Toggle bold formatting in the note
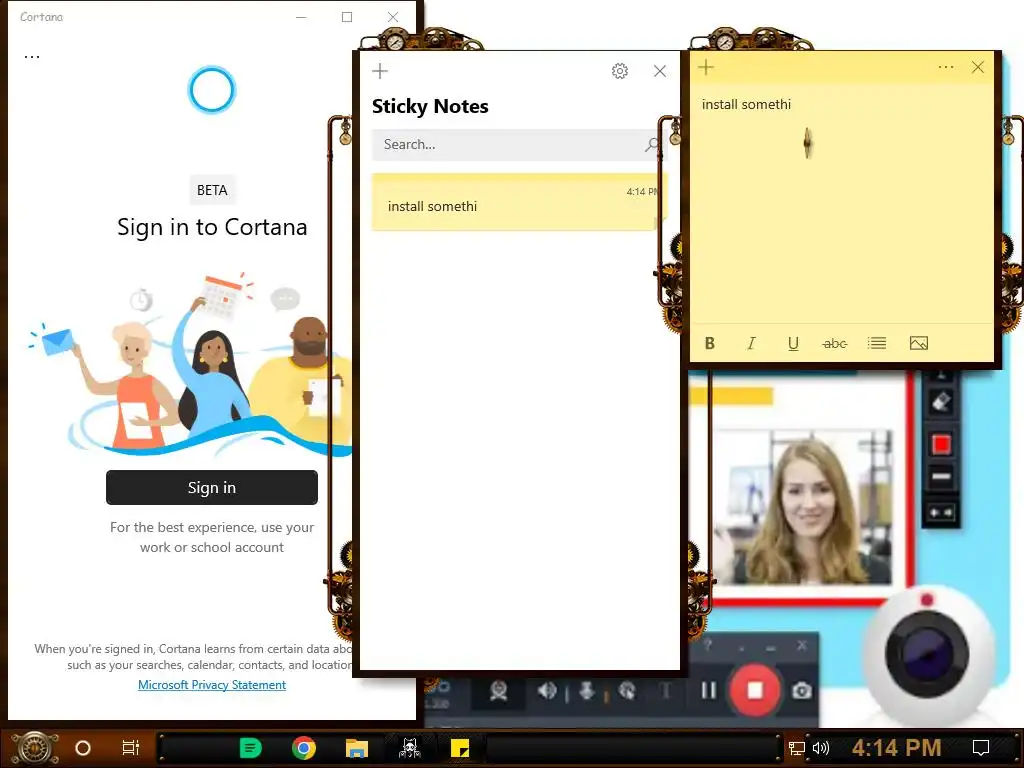Image resolution: width=1024 pixels, height=768 pixels. click(710, 344)
